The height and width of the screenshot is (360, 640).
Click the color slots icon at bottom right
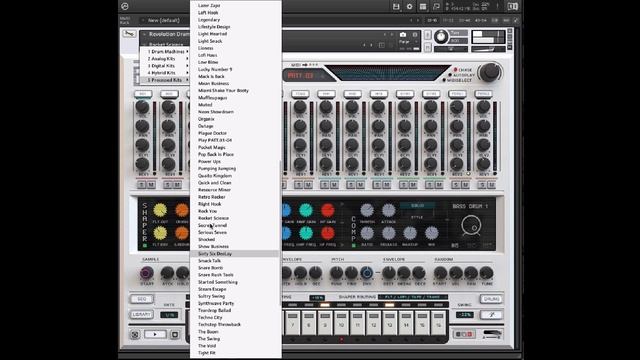coord(464,334)
